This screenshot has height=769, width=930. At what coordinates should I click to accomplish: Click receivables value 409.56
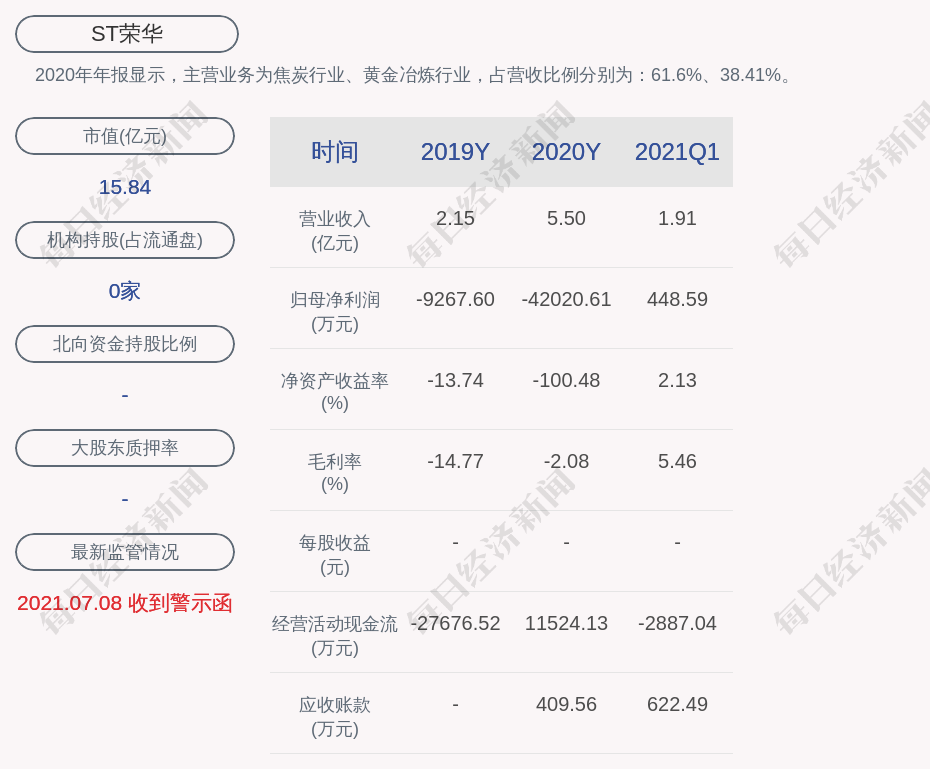[566, 704]
